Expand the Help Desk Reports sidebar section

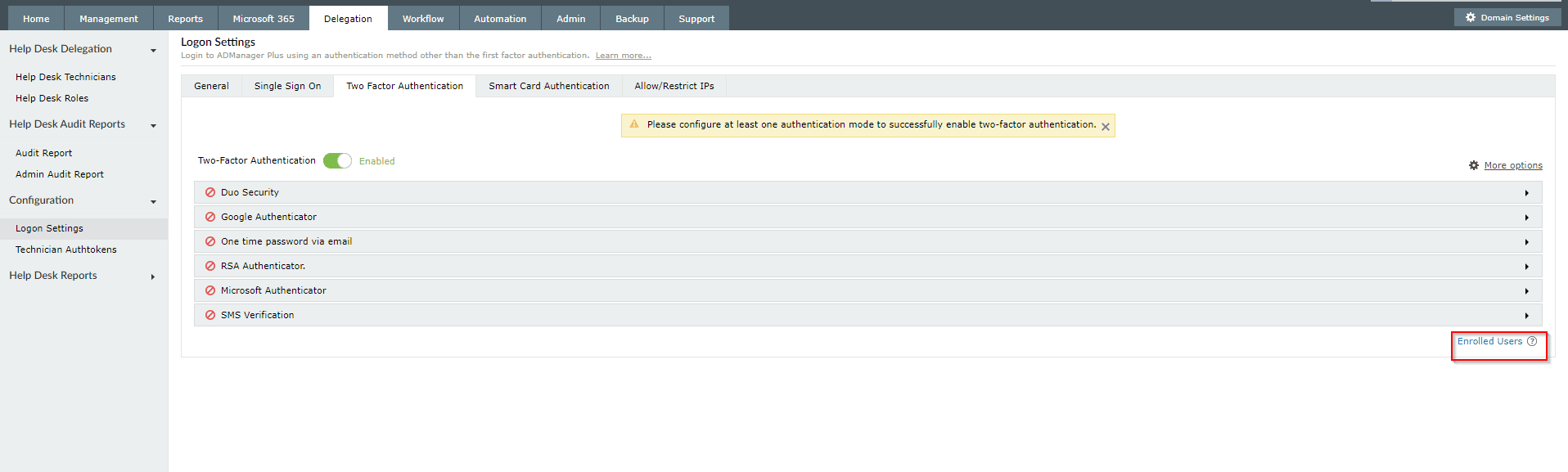(x=153, y=277)
